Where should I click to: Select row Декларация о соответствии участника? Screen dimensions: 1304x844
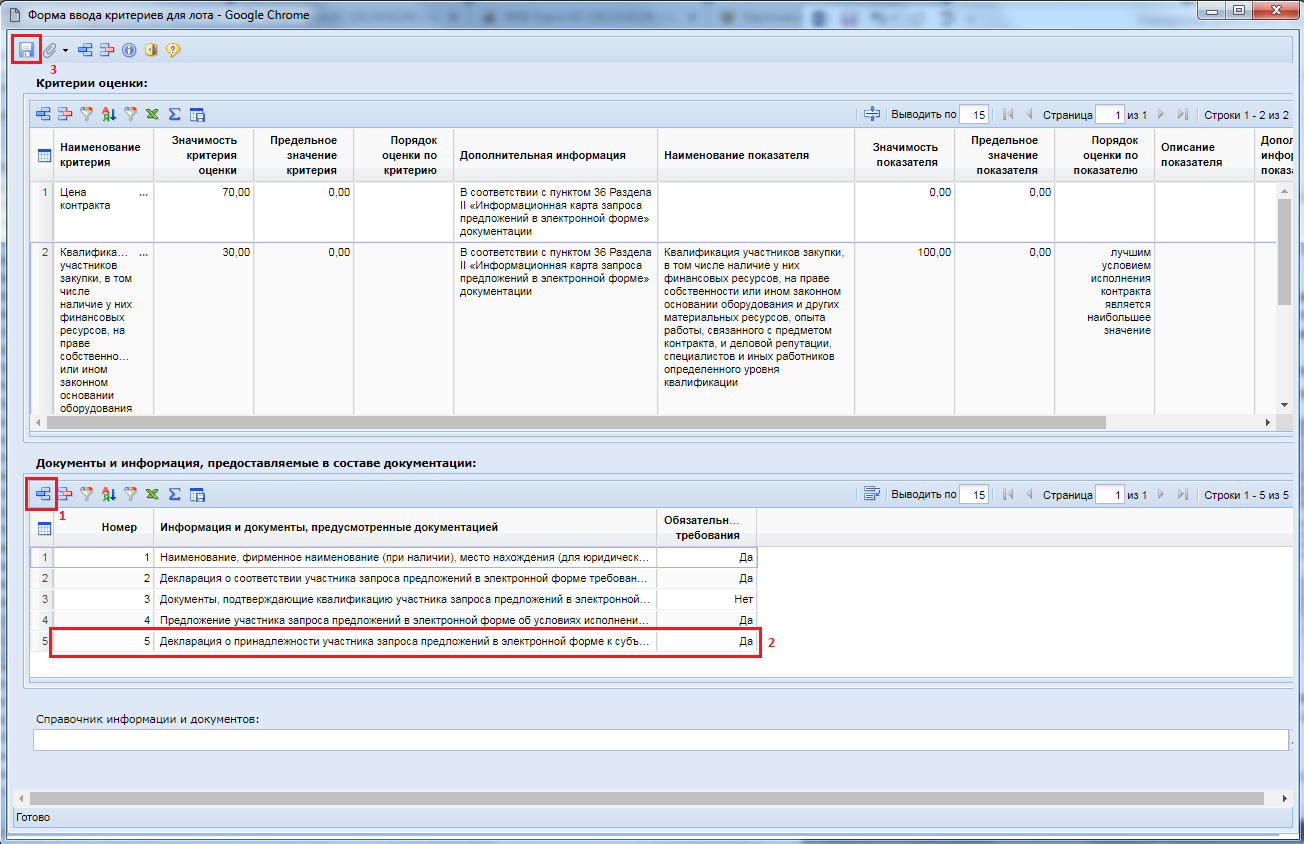point(393,578)
